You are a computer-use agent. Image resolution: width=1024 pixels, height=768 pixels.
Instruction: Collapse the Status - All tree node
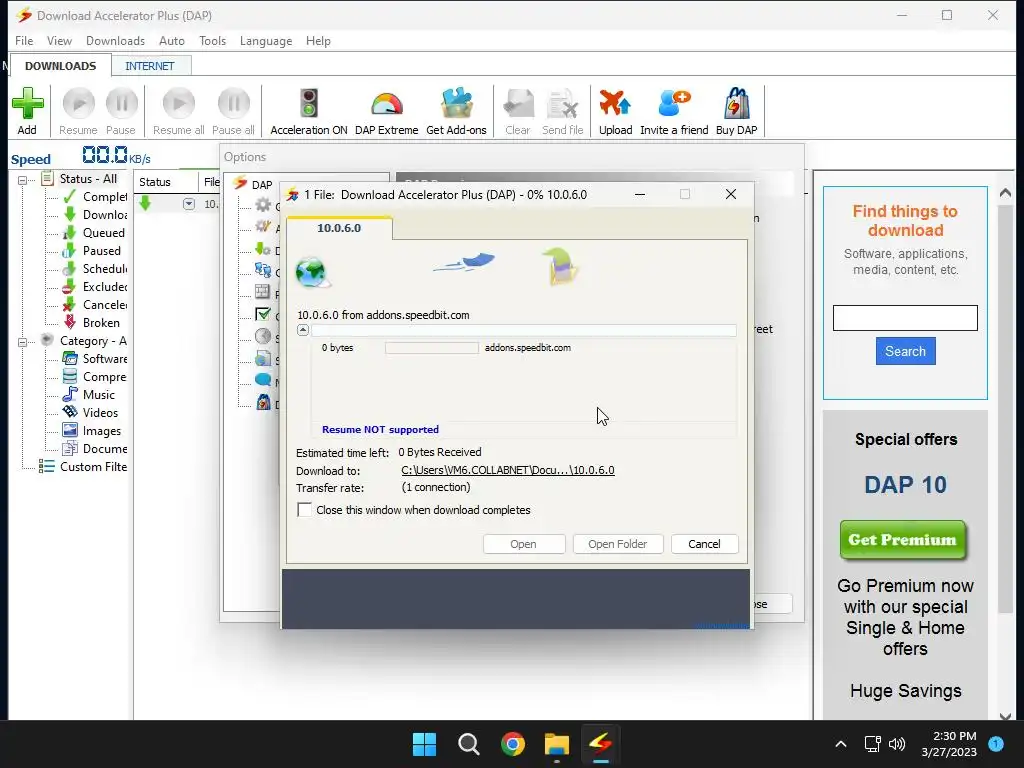(x=22, y=180)
